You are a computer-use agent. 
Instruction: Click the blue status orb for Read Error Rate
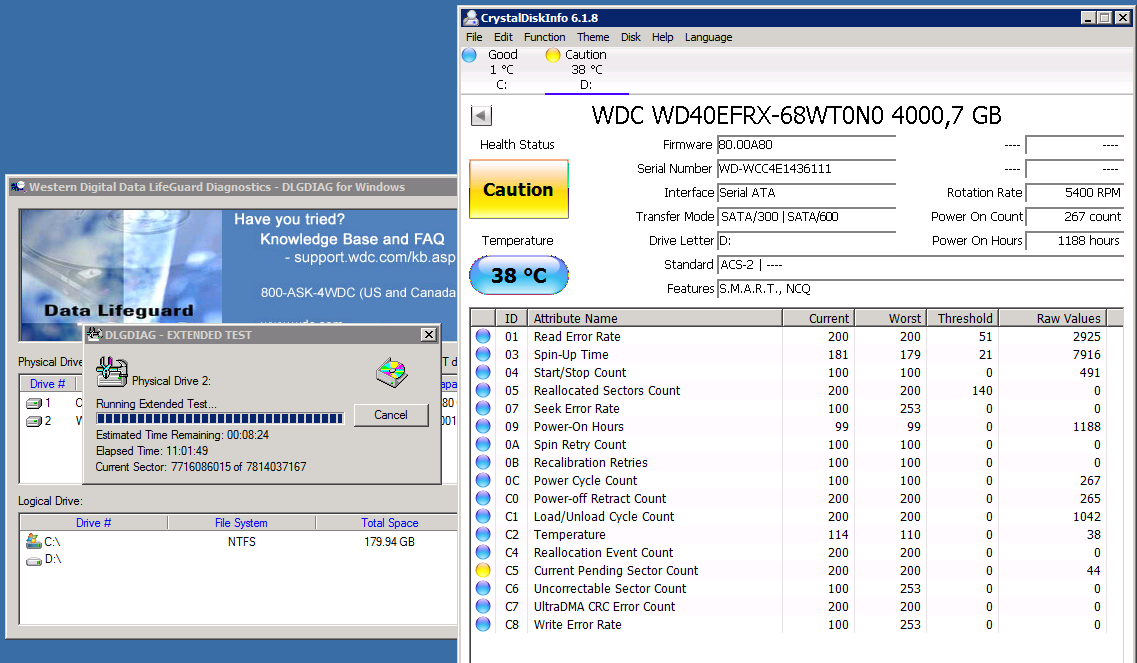tap(483, 337)
